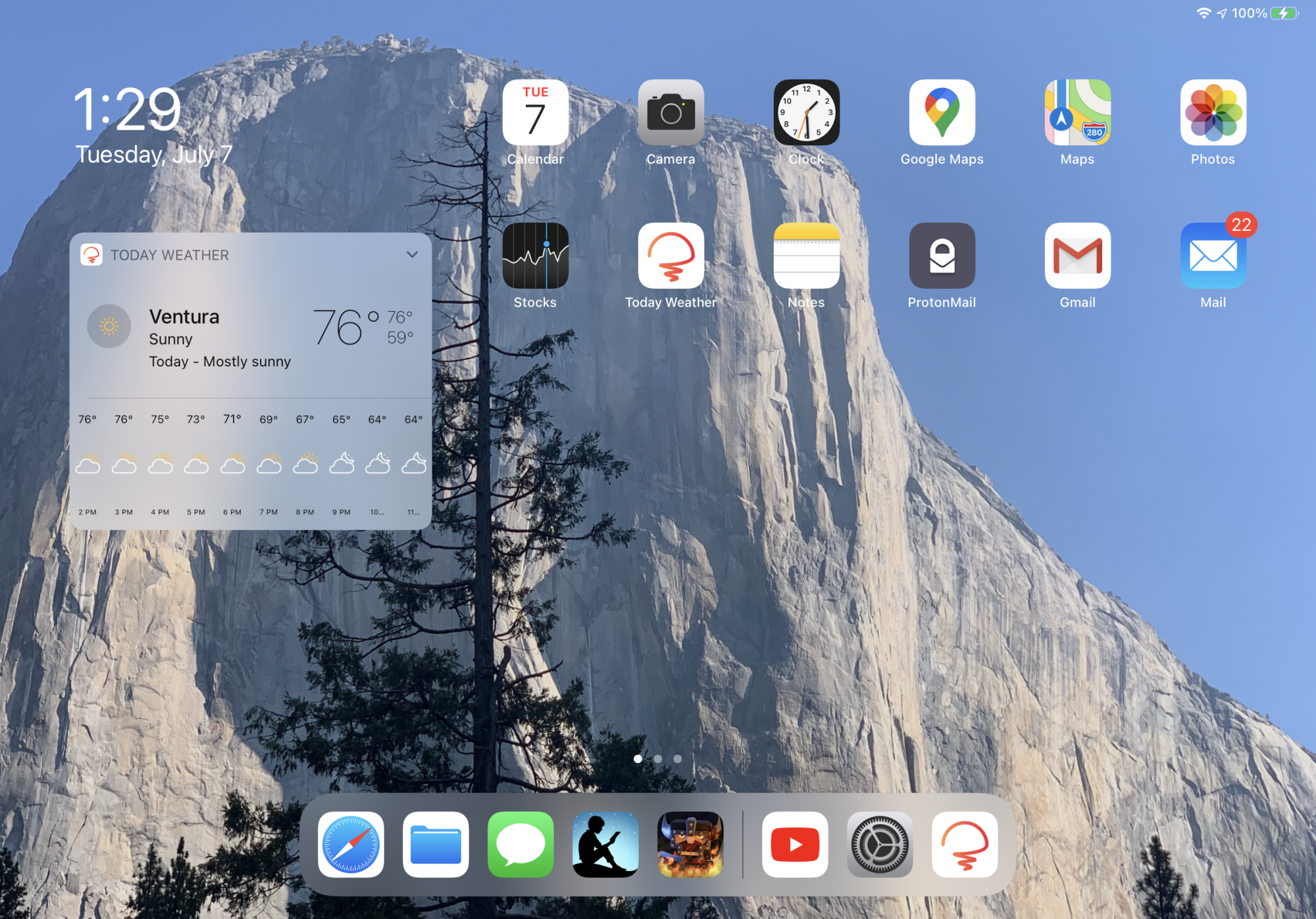Screen dimensions: 1316x919
Task: Open Google Maps app
Action: coord(942,112)
